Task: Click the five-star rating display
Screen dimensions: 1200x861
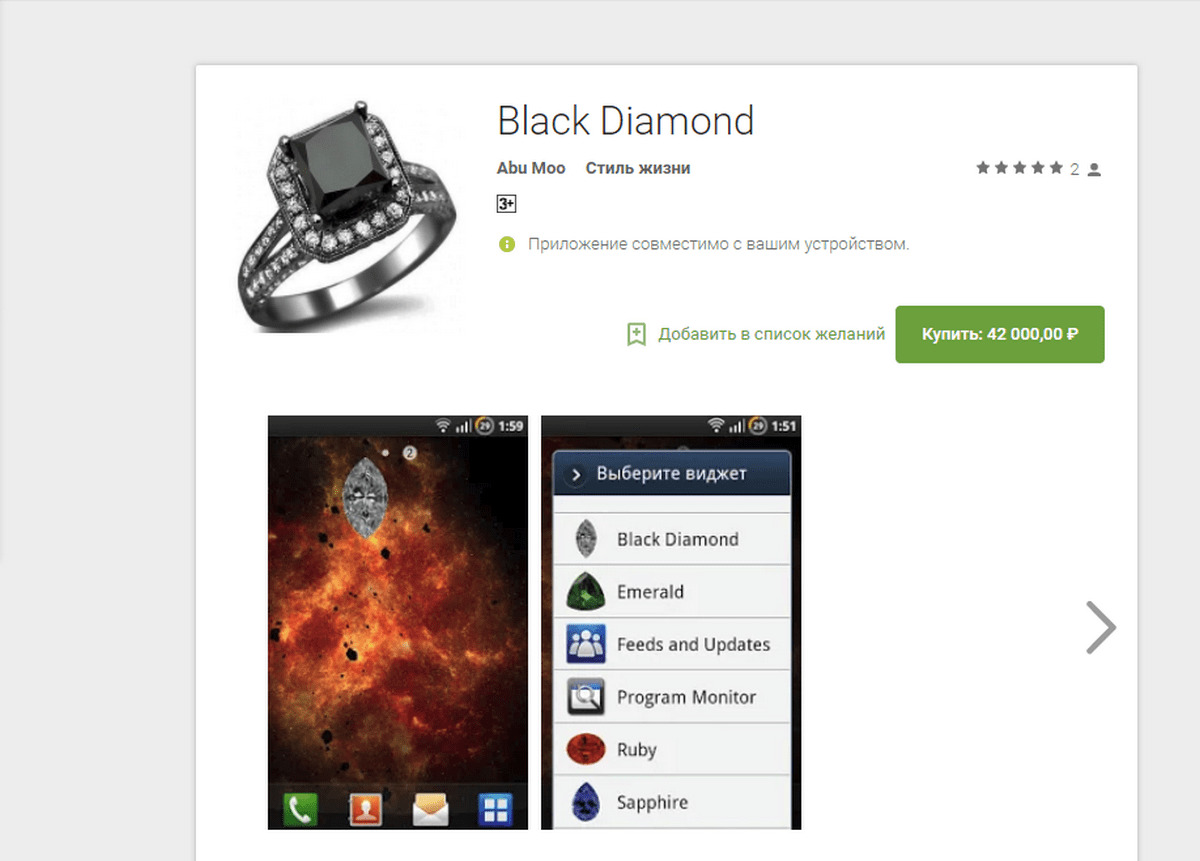Action: [1020, 169]
